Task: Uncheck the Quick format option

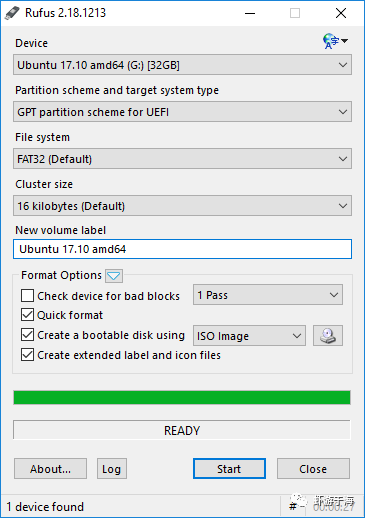Action: coord(27,315)
